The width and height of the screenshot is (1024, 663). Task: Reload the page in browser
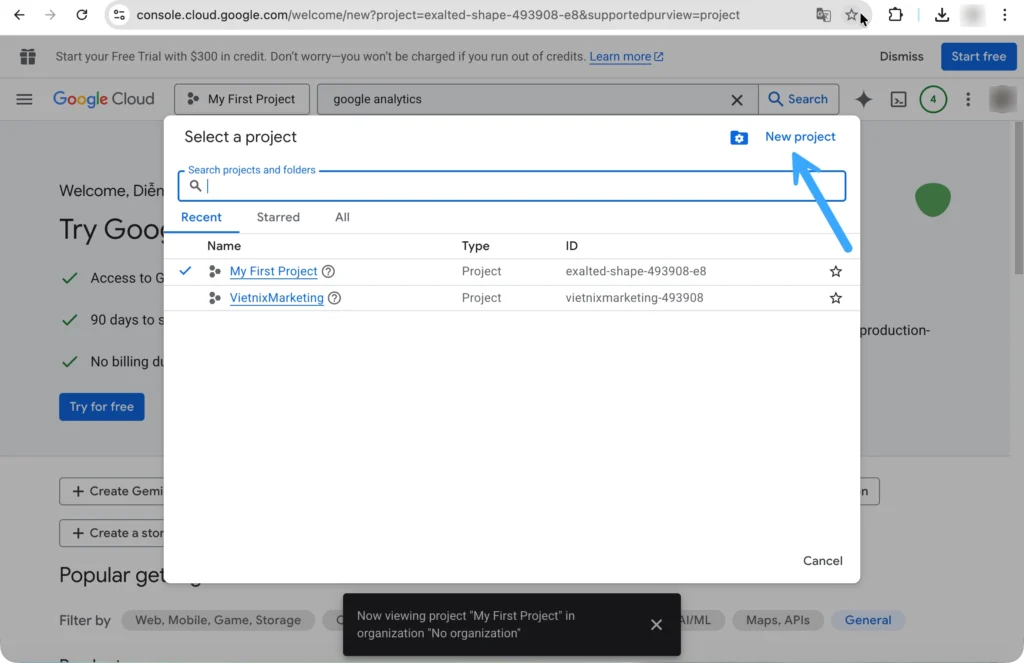82,15
